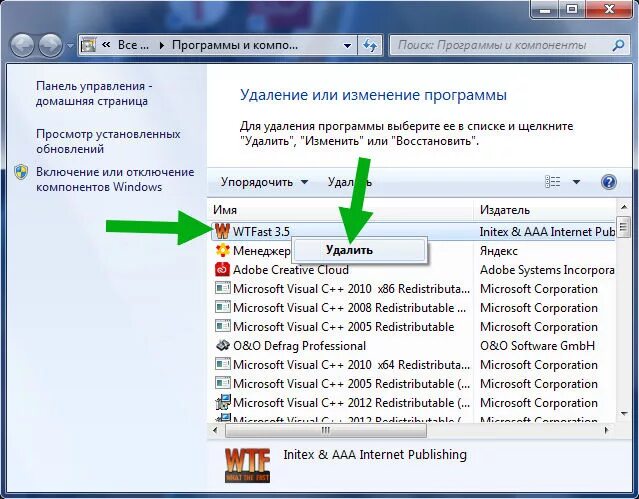Sort list by Издатель column header
The width and height of the screenshot is (639, 499).
point(544,210)
